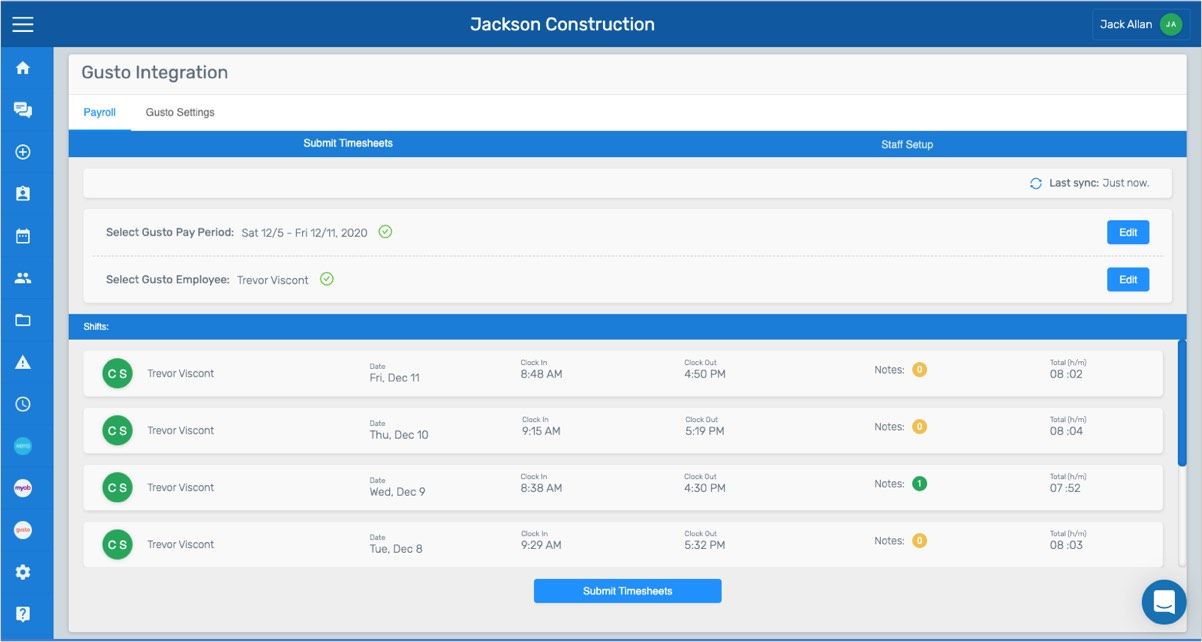Screen dimensions: 1202x642
Task: Click CS avatar on Tue, Dec 8 shift
Action: click(x=117, y=544)
